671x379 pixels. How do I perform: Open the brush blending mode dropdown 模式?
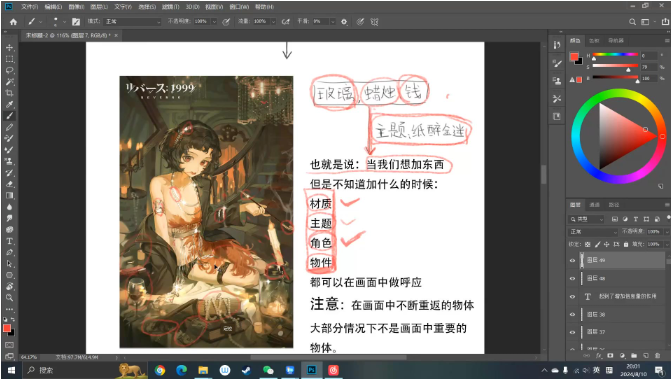133,21
